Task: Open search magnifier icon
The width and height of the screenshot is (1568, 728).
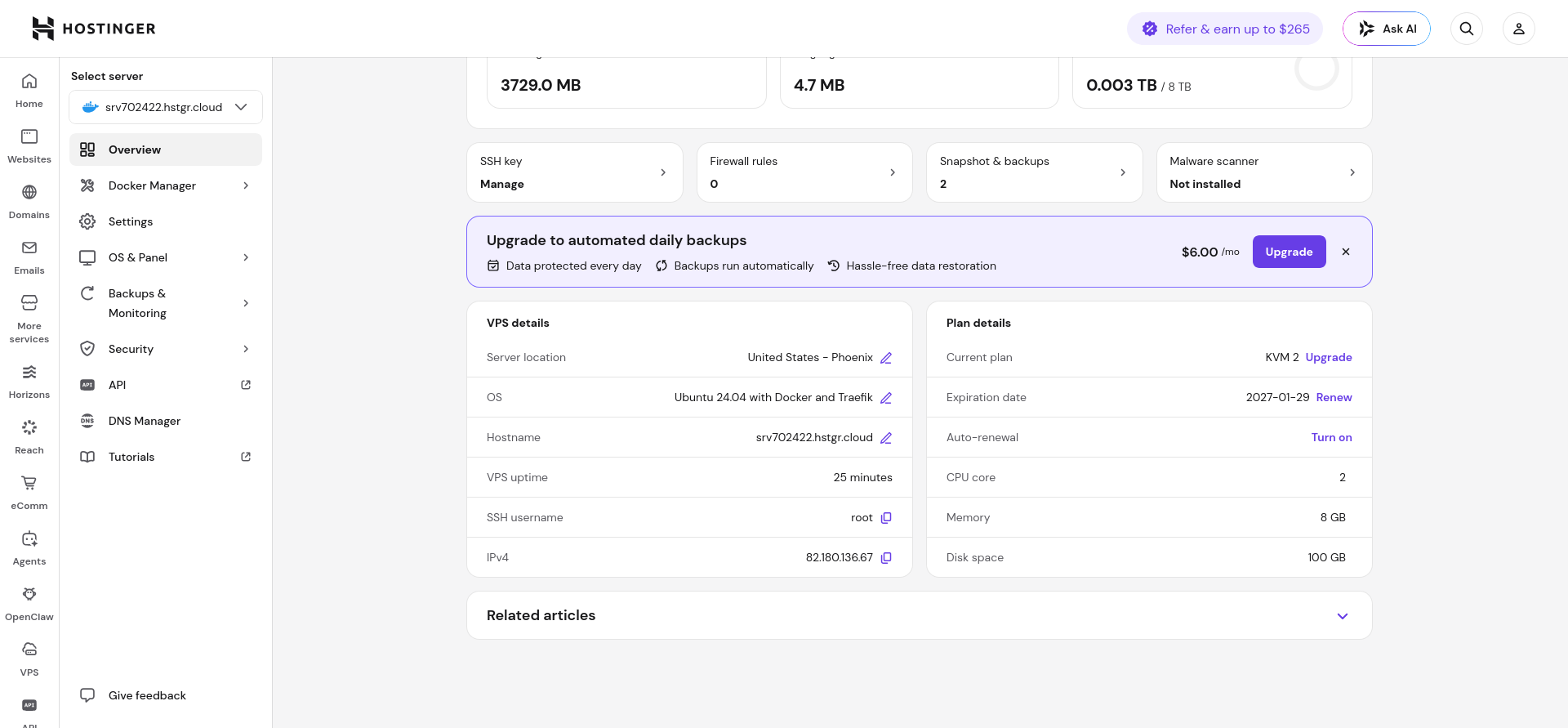Action: [1467, 29]
